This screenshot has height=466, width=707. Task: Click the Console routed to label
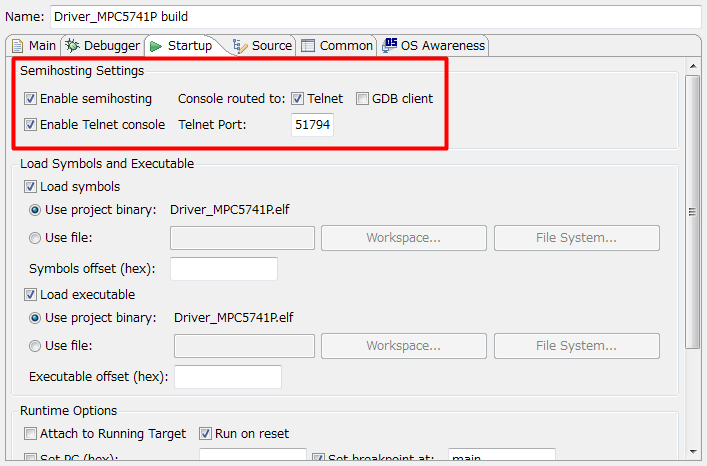click(x=232, y=99)
